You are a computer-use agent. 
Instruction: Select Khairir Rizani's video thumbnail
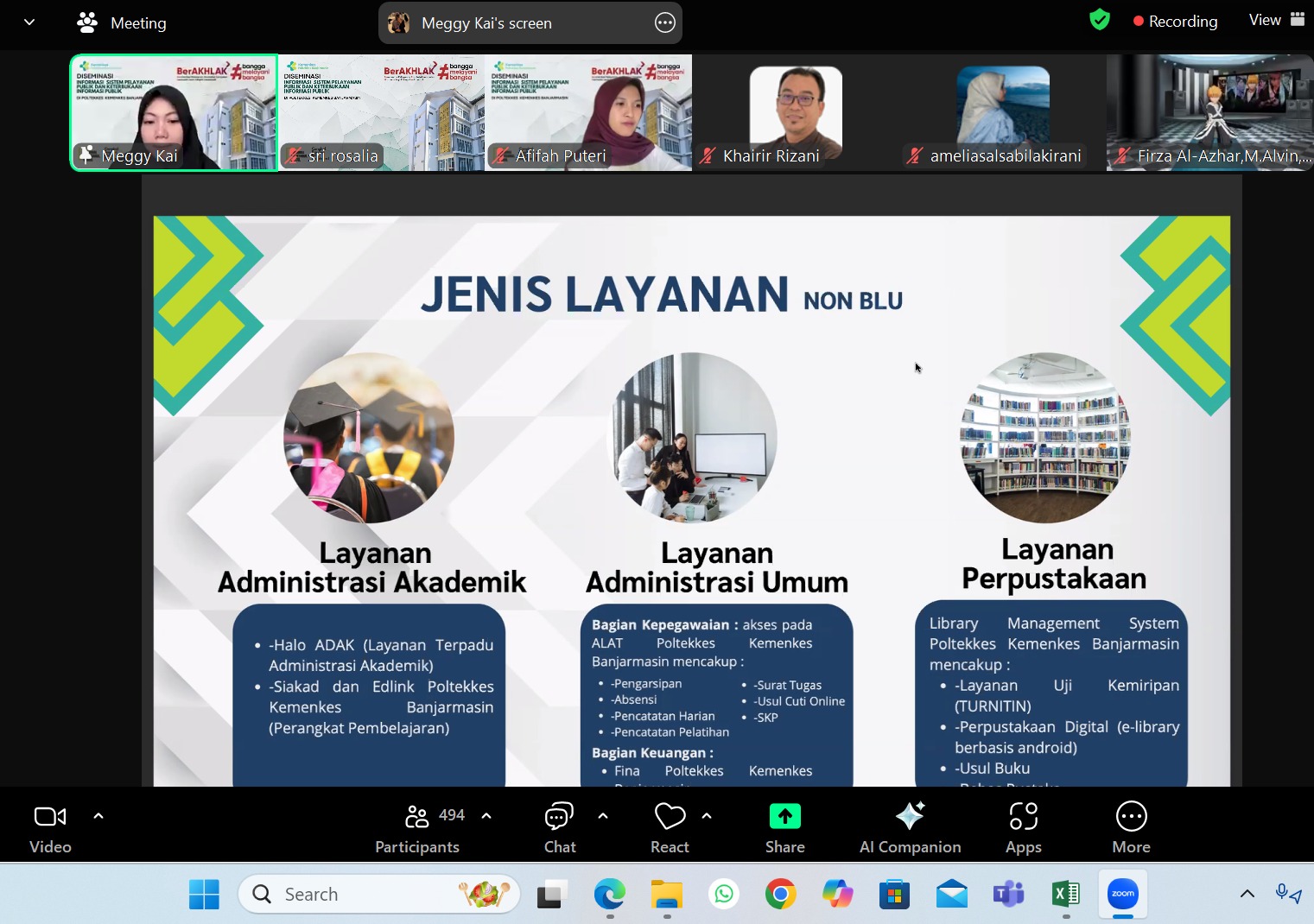pos(795,113)
